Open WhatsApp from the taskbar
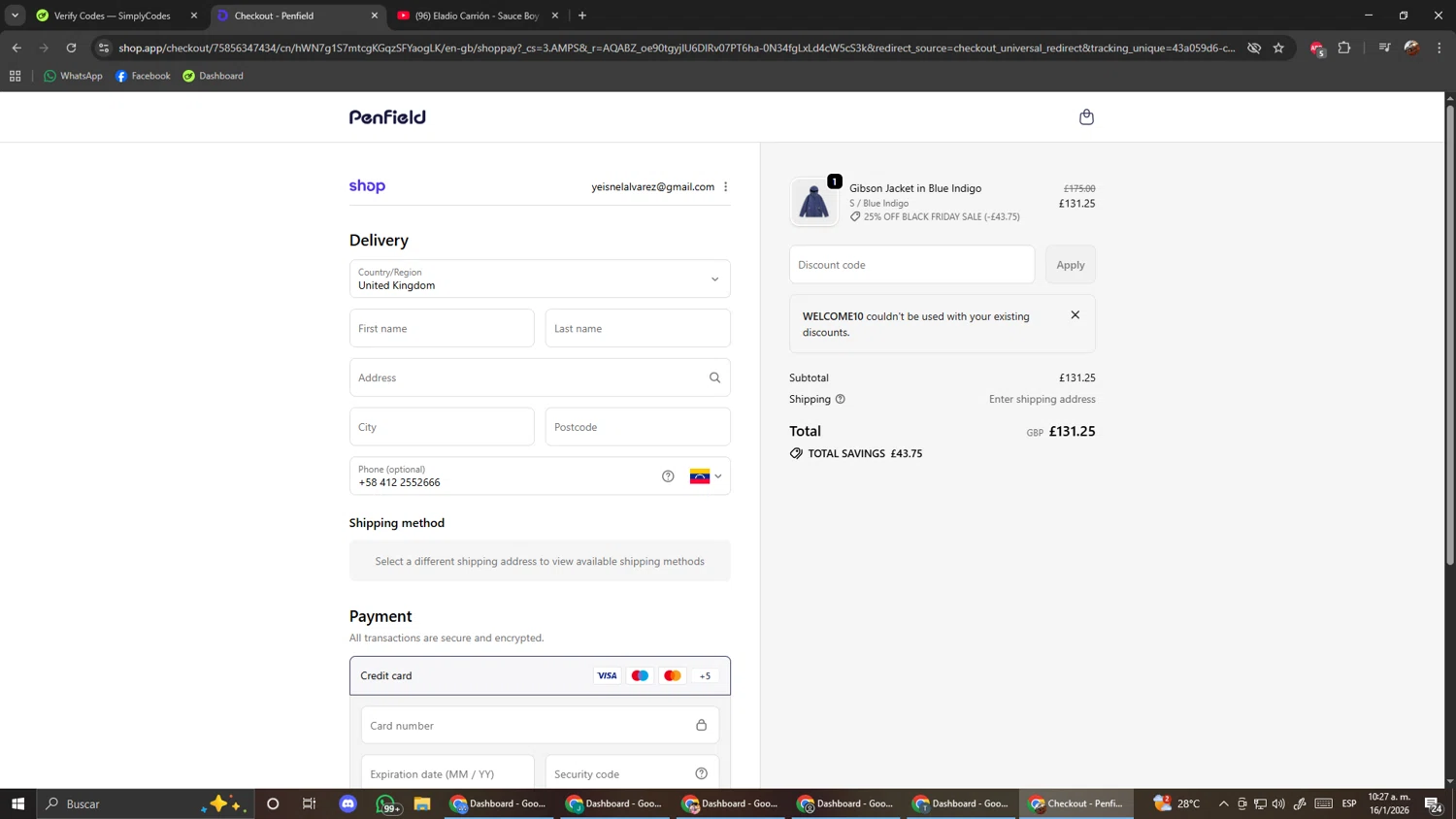 click(x=387, y=803)
